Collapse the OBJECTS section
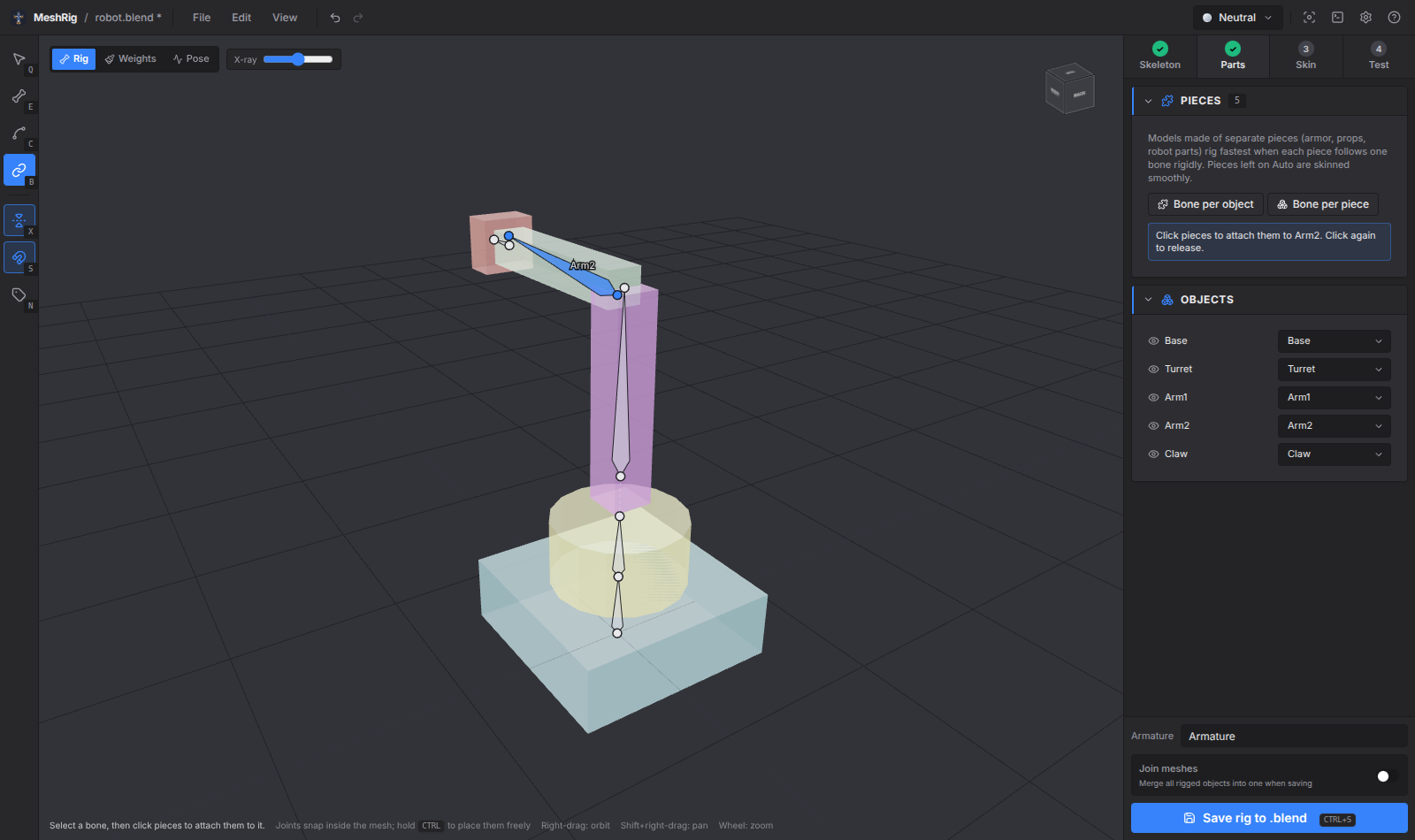The image size is (1415, 840). click(1149, 300)
